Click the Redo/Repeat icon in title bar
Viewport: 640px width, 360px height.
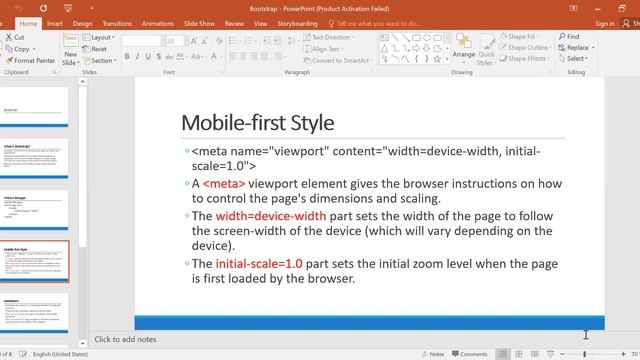44,8
